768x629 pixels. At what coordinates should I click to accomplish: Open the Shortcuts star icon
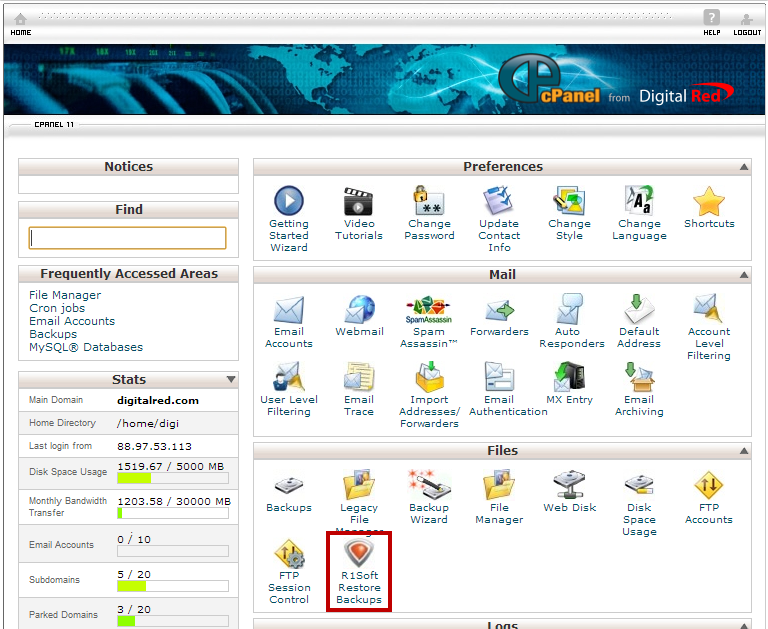[x=709, y=201]
